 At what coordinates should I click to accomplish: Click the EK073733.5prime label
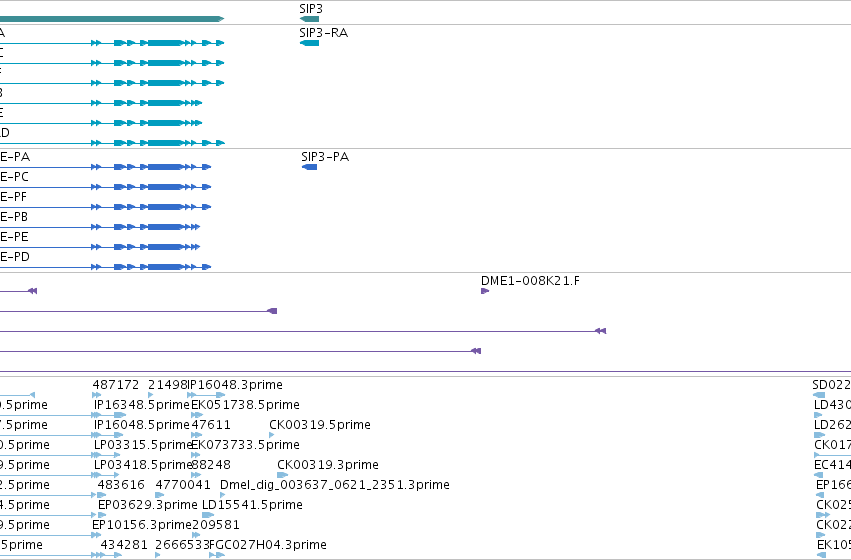(x=245, y=445)
